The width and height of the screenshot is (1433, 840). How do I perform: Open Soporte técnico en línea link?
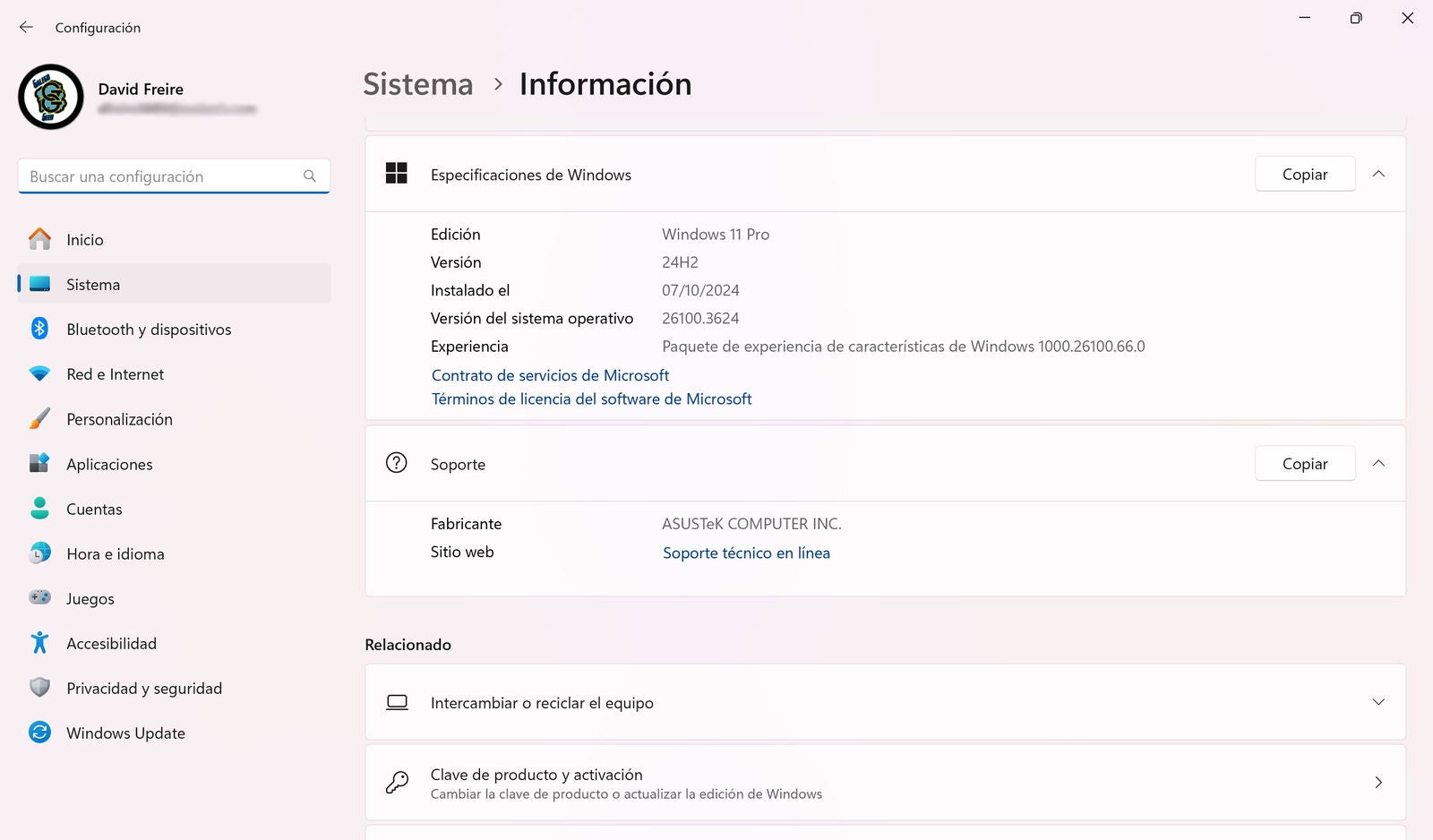[x=746, y=553]
